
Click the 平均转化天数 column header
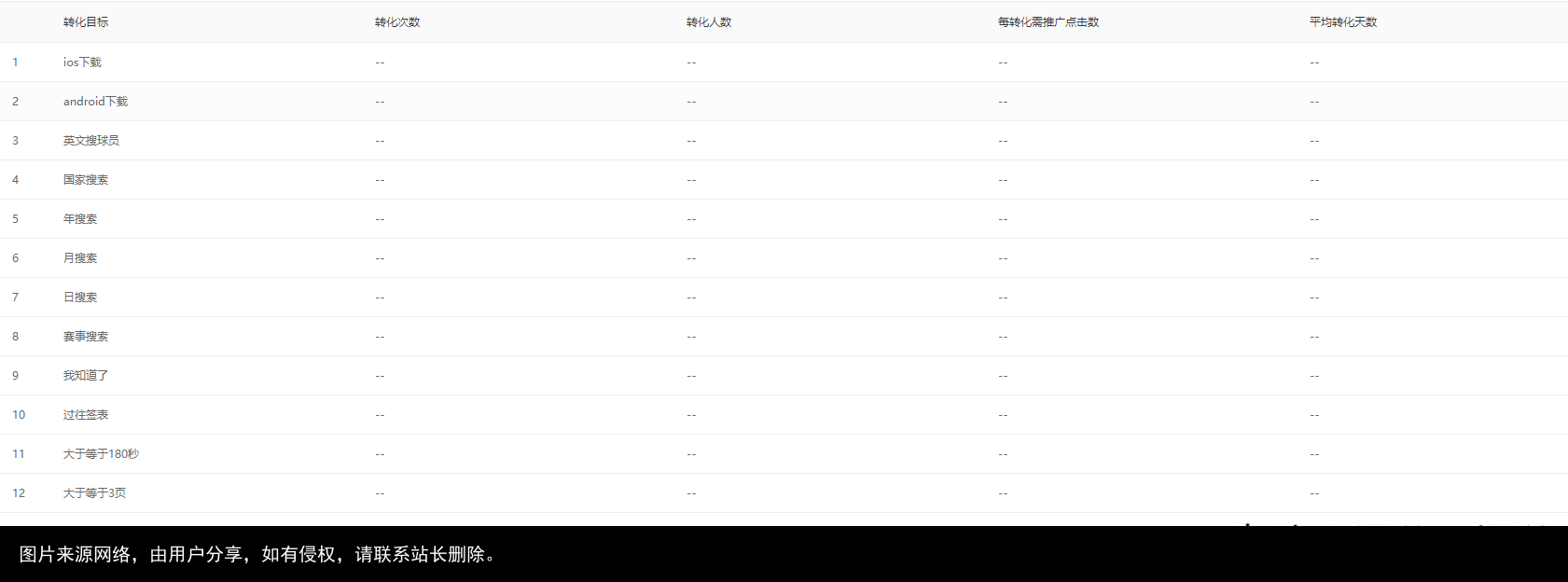(x=1343, y=22)
